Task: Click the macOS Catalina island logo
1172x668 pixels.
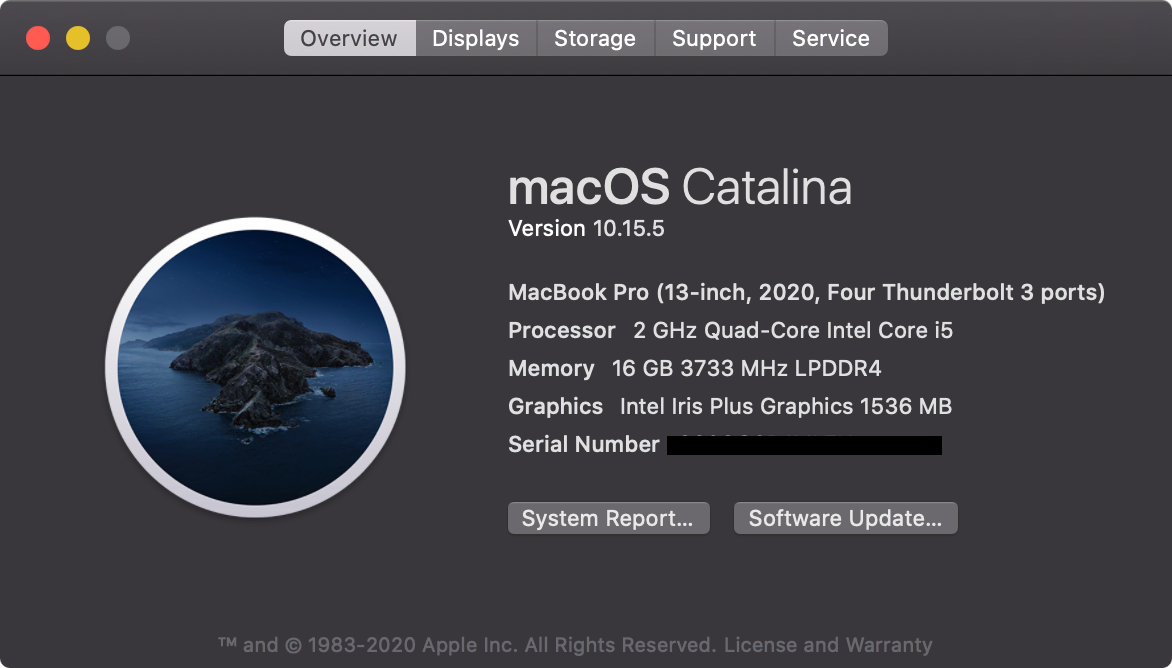Action: 256,367
